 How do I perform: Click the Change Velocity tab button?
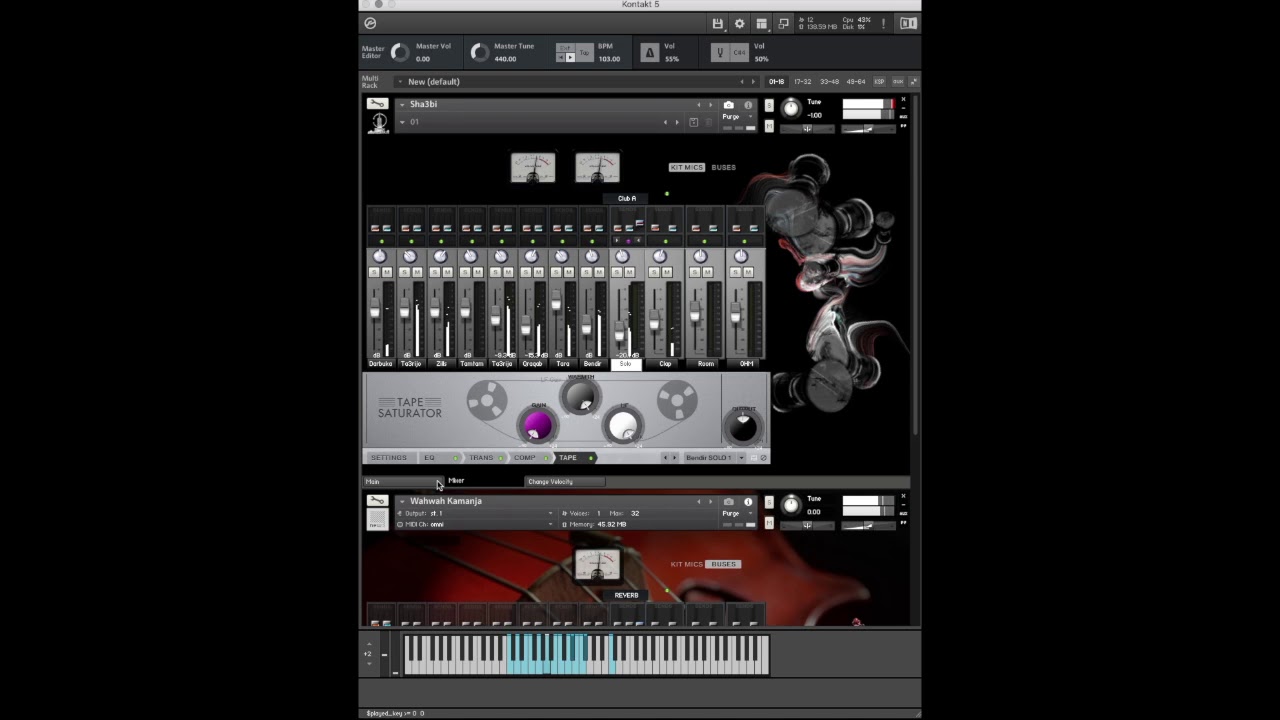(x=565, y=482)
